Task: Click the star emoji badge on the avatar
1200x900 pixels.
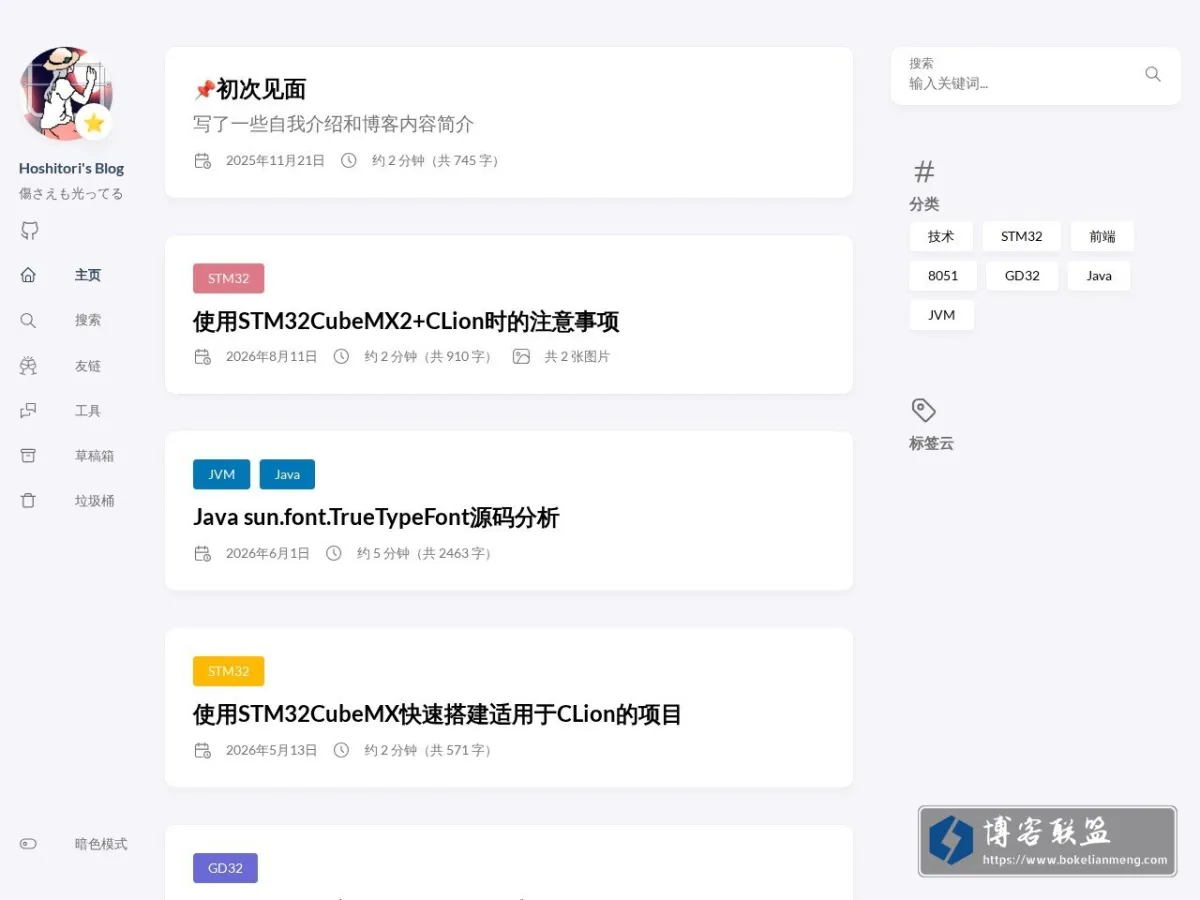Action: click(x=94, y=123)
